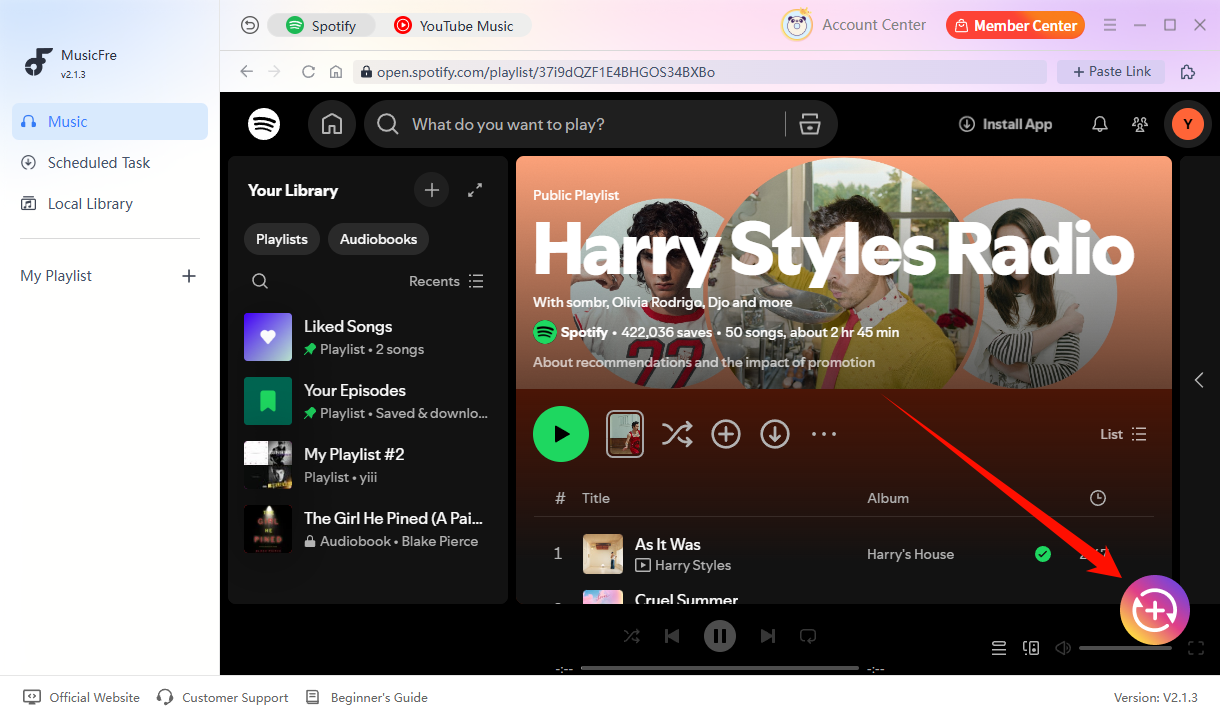Click the 'What do you want to play?' search field
The height and width of the screenshot is (720, 1220).
click(590, 124)
